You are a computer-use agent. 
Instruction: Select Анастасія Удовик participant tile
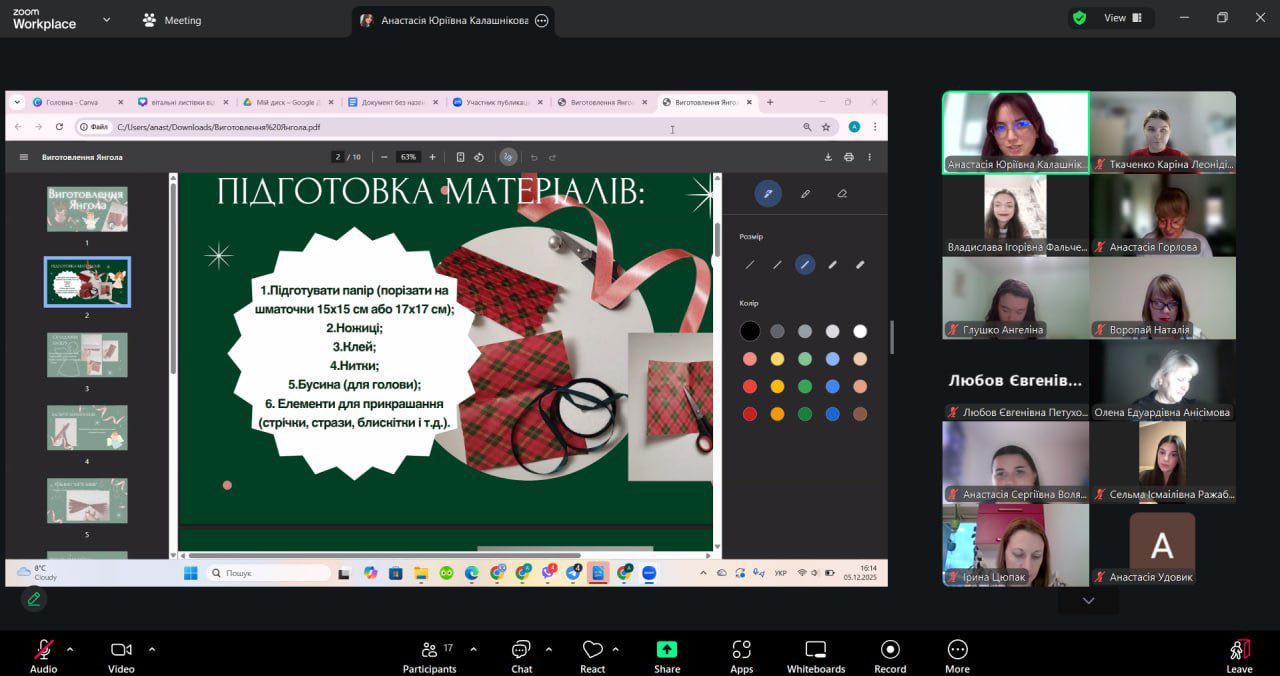[x=1162, y=545]
